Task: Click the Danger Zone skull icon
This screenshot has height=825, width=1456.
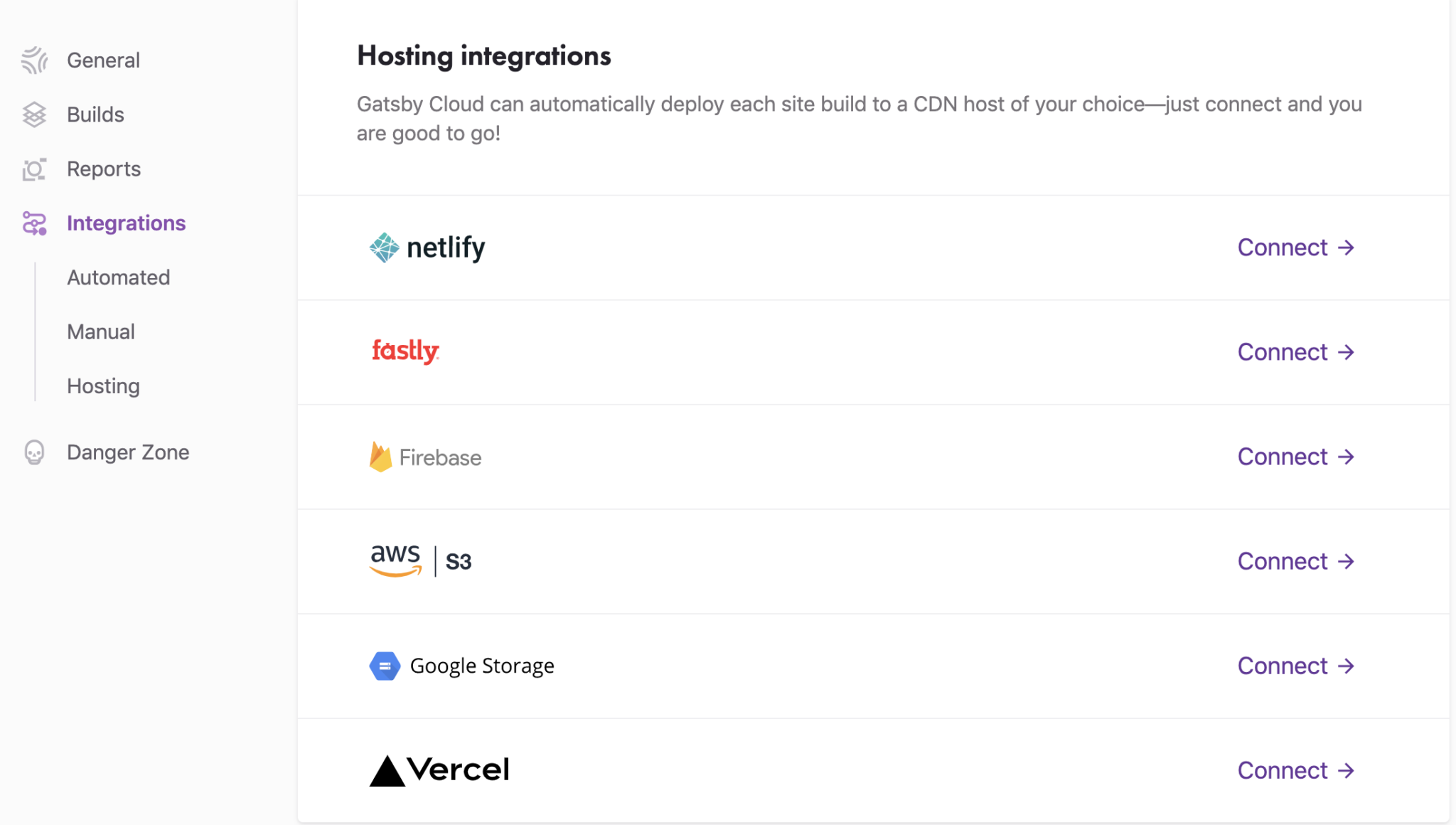Action: (34, 452)
